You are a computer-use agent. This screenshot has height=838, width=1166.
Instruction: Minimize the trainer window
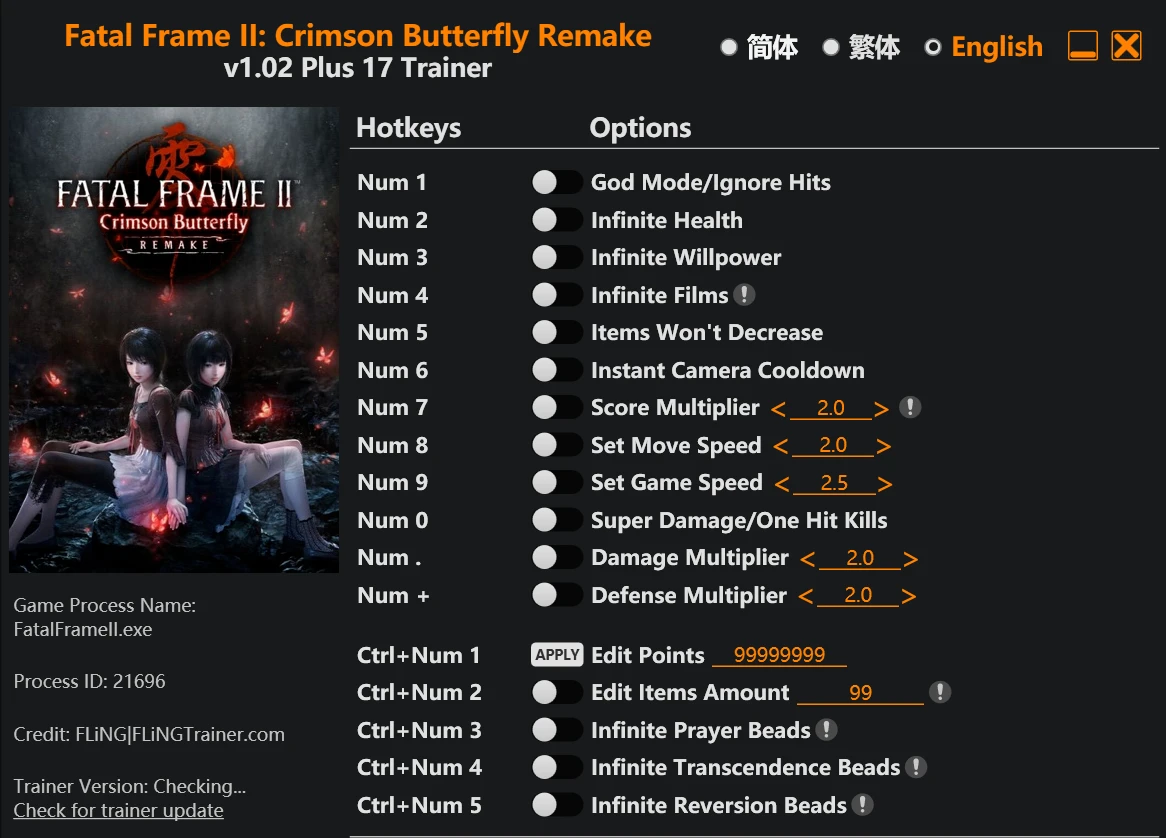(x=1083, y=46)
